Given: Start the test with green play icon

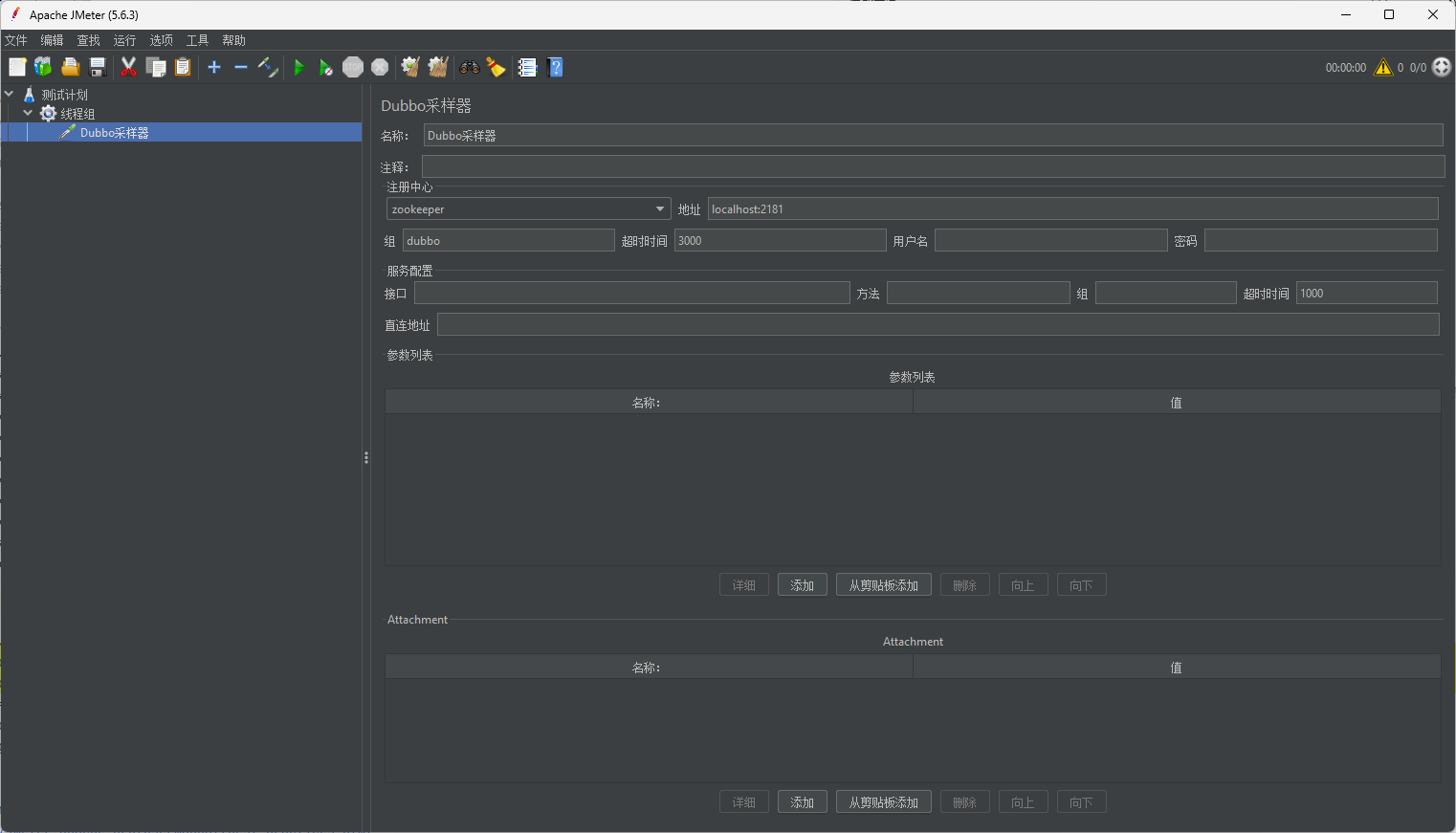Looking at the screenshot, I should [x=298, y=67].
